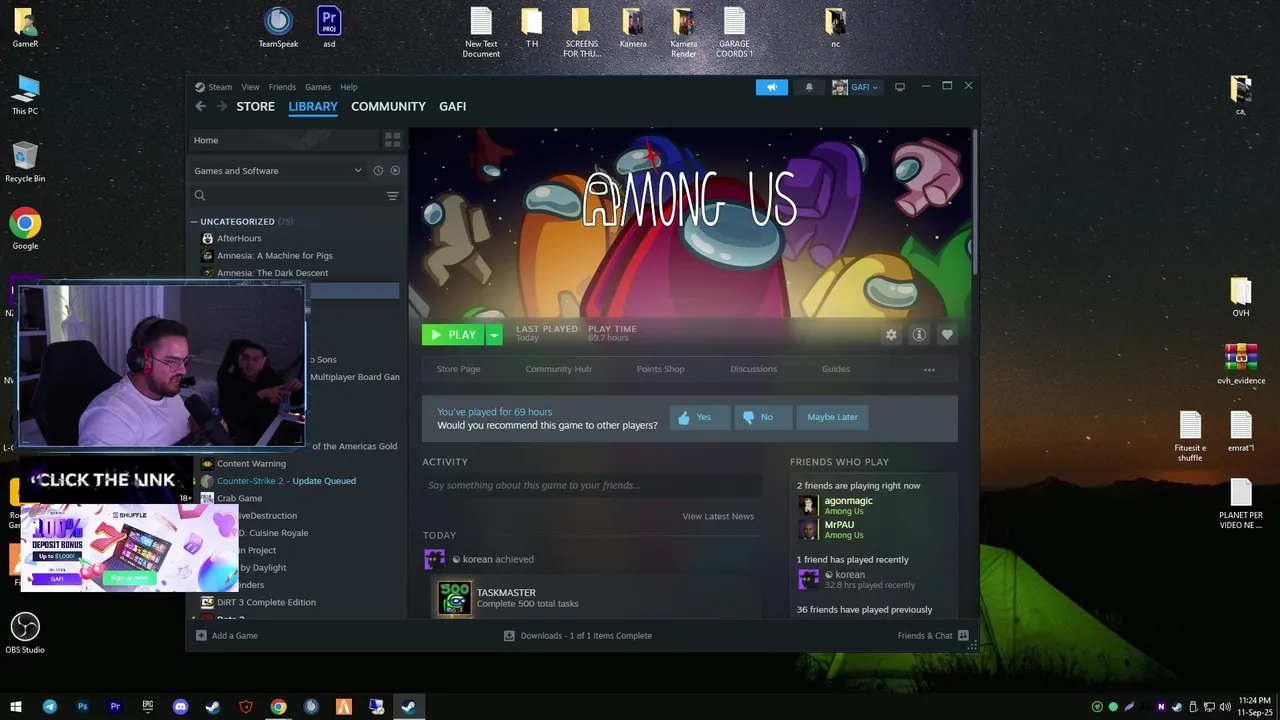Image resolution: width=1280 pixels, height=720 pixels.
Task: Open collections grid view icon next to Home
Action: 392,140
